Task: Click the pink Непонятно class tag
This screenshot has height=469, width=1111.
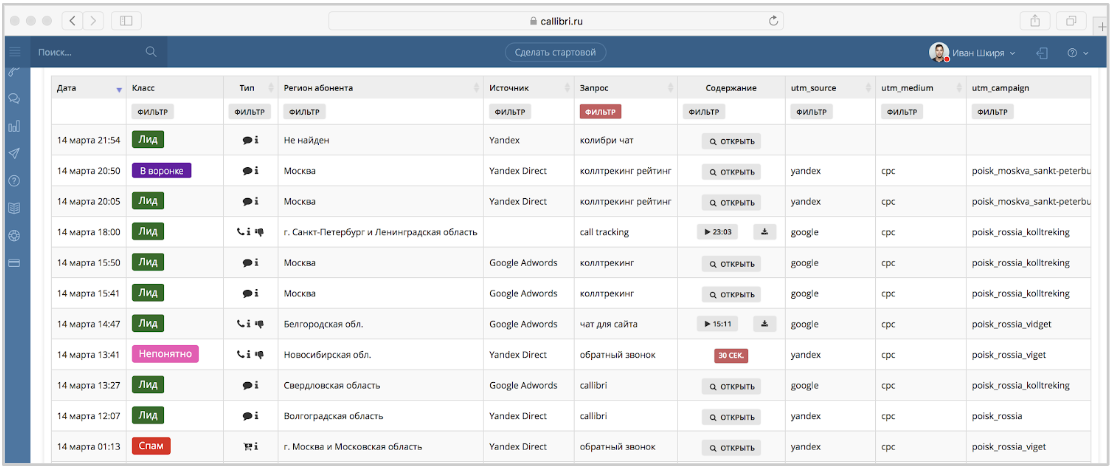Action: (x=165, y=354)
